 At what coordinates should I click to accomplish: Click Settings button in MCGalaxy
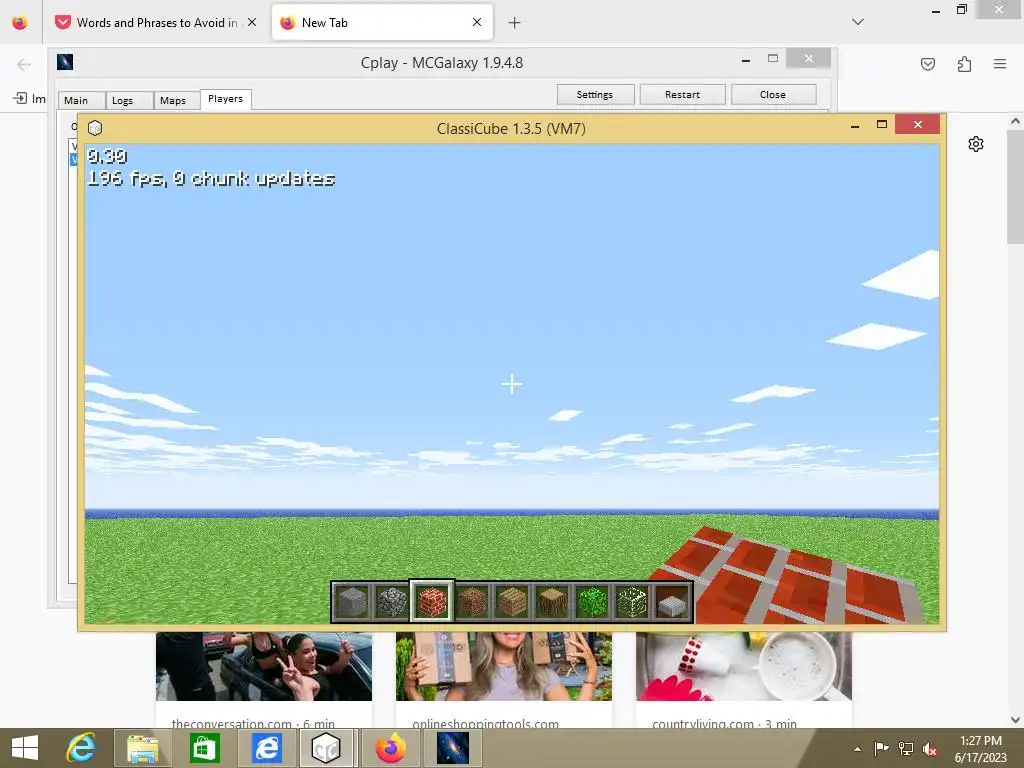point(595,94)
